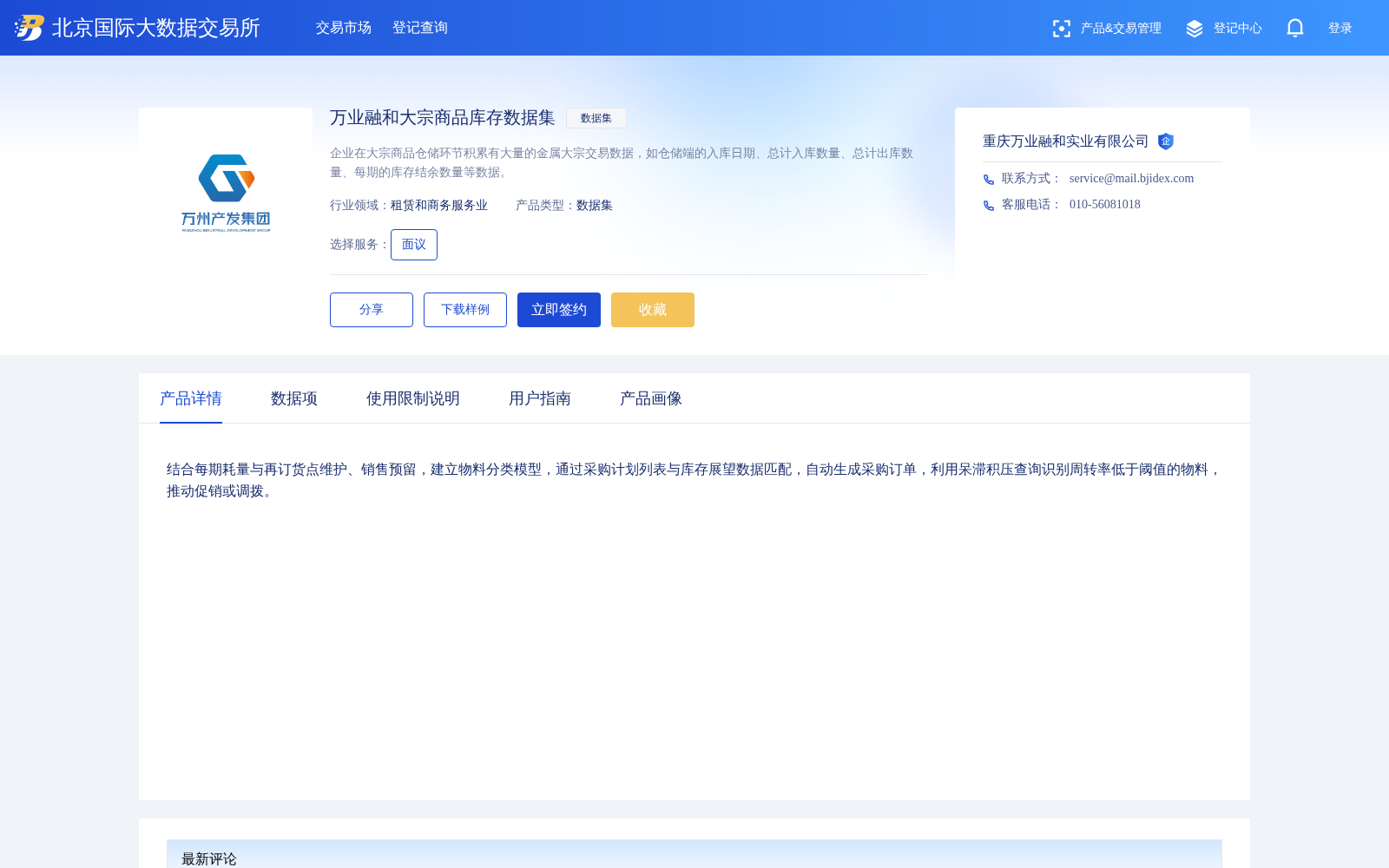Click the 收藏 button
1389x868 pixels.
click(x=653, y=310)
